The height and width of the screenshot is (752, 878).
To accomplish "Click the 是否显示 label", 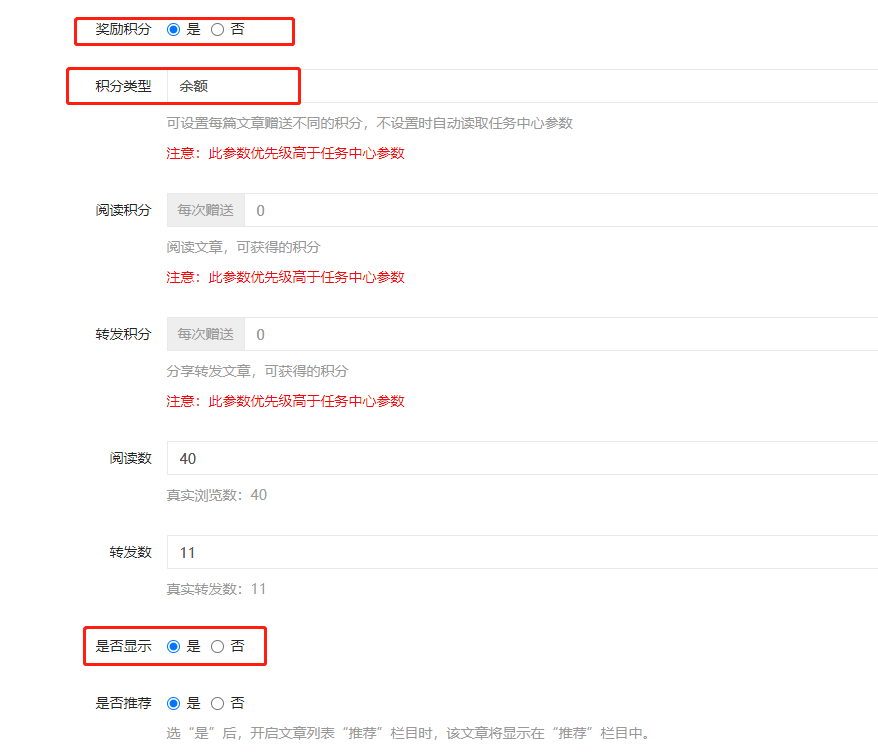I will (x=123, y=647).
